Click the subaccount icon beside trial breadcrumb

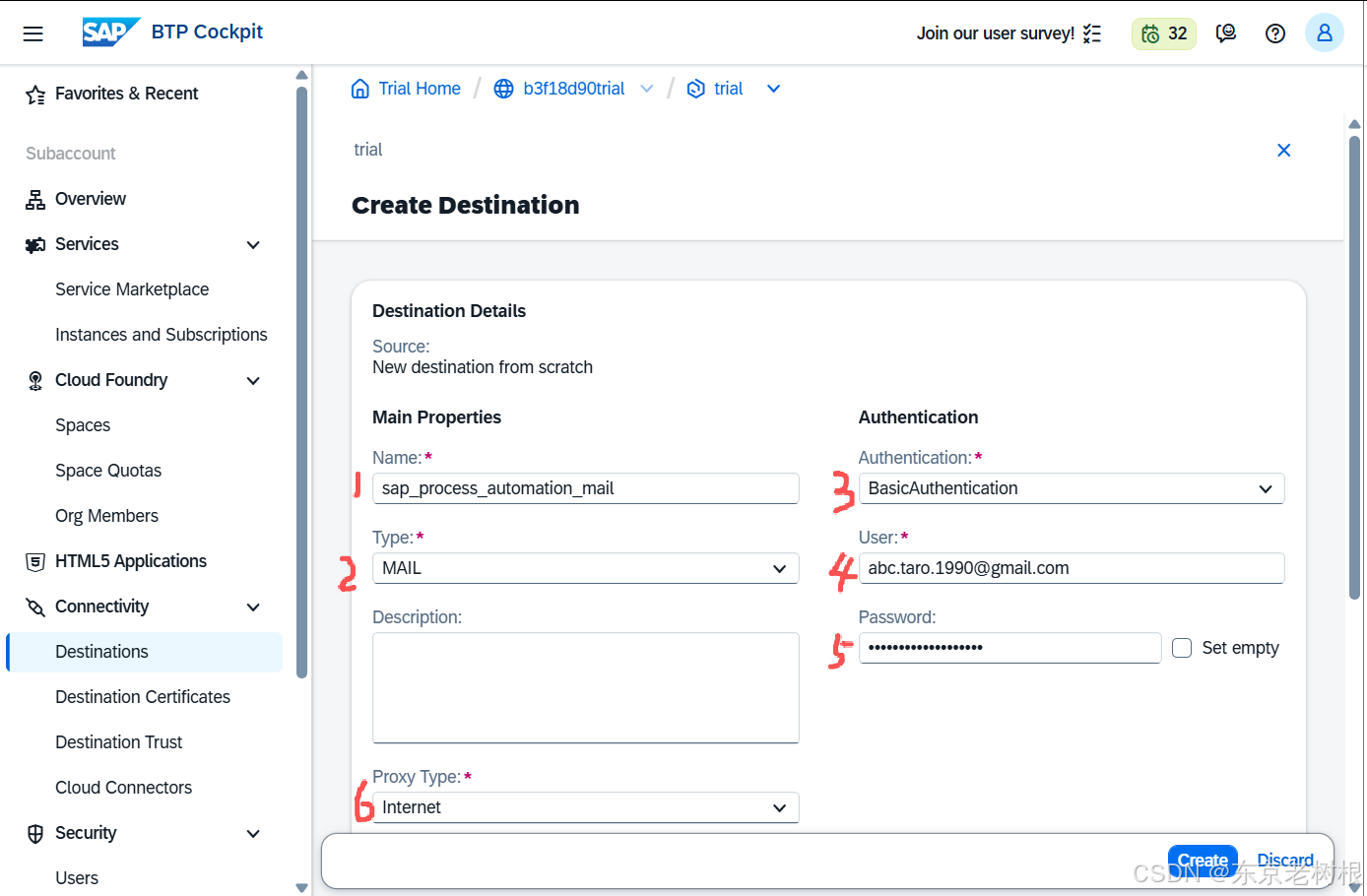[695, 89]
